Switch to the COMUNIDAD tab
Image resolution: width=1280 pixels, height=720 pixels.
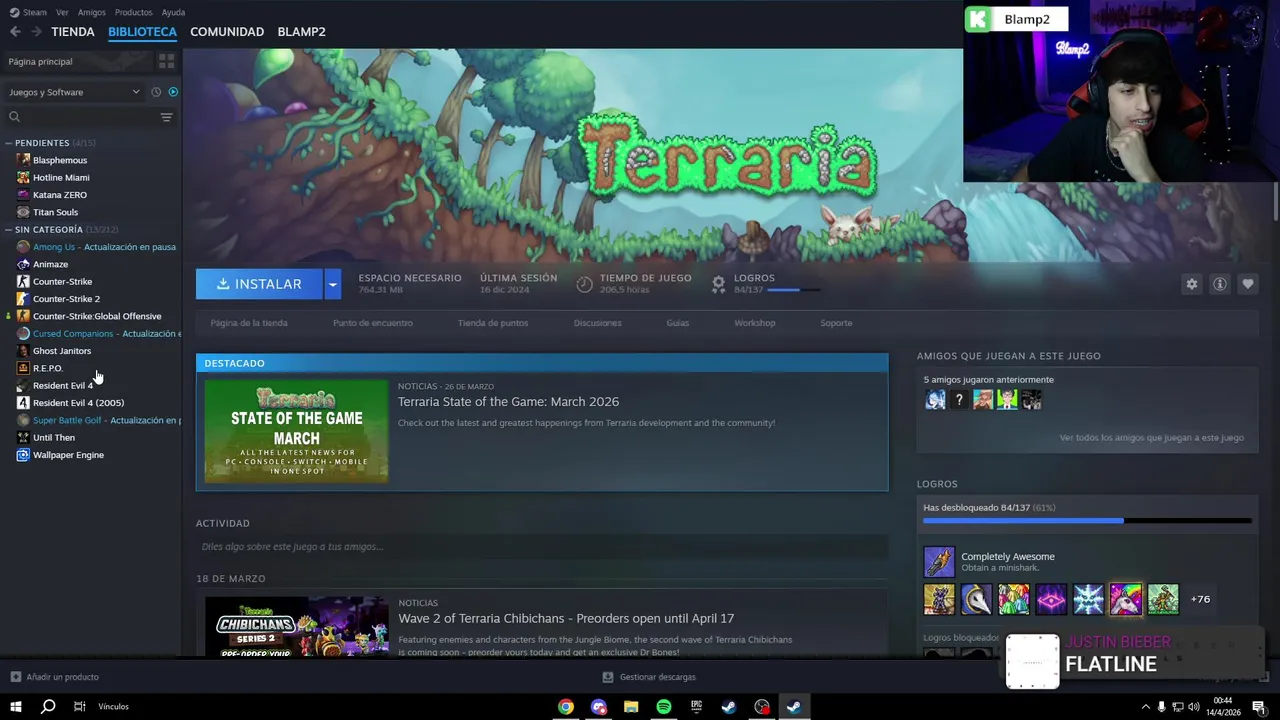[227, 32]
